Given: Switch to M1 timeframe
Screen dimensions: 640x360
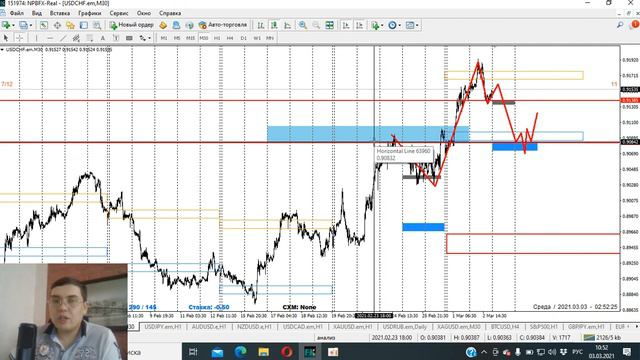Looking at the screenshot, I should pyautogui.click(x=164, y=38).
